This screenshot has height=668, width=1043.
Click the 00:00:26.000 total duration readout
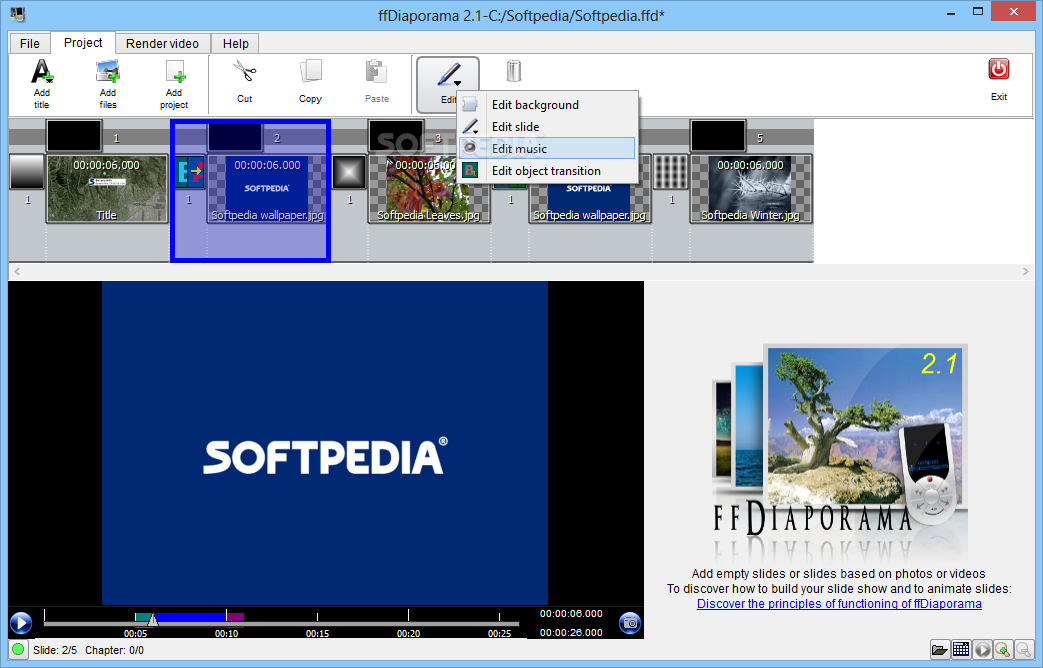click(571, 632)
